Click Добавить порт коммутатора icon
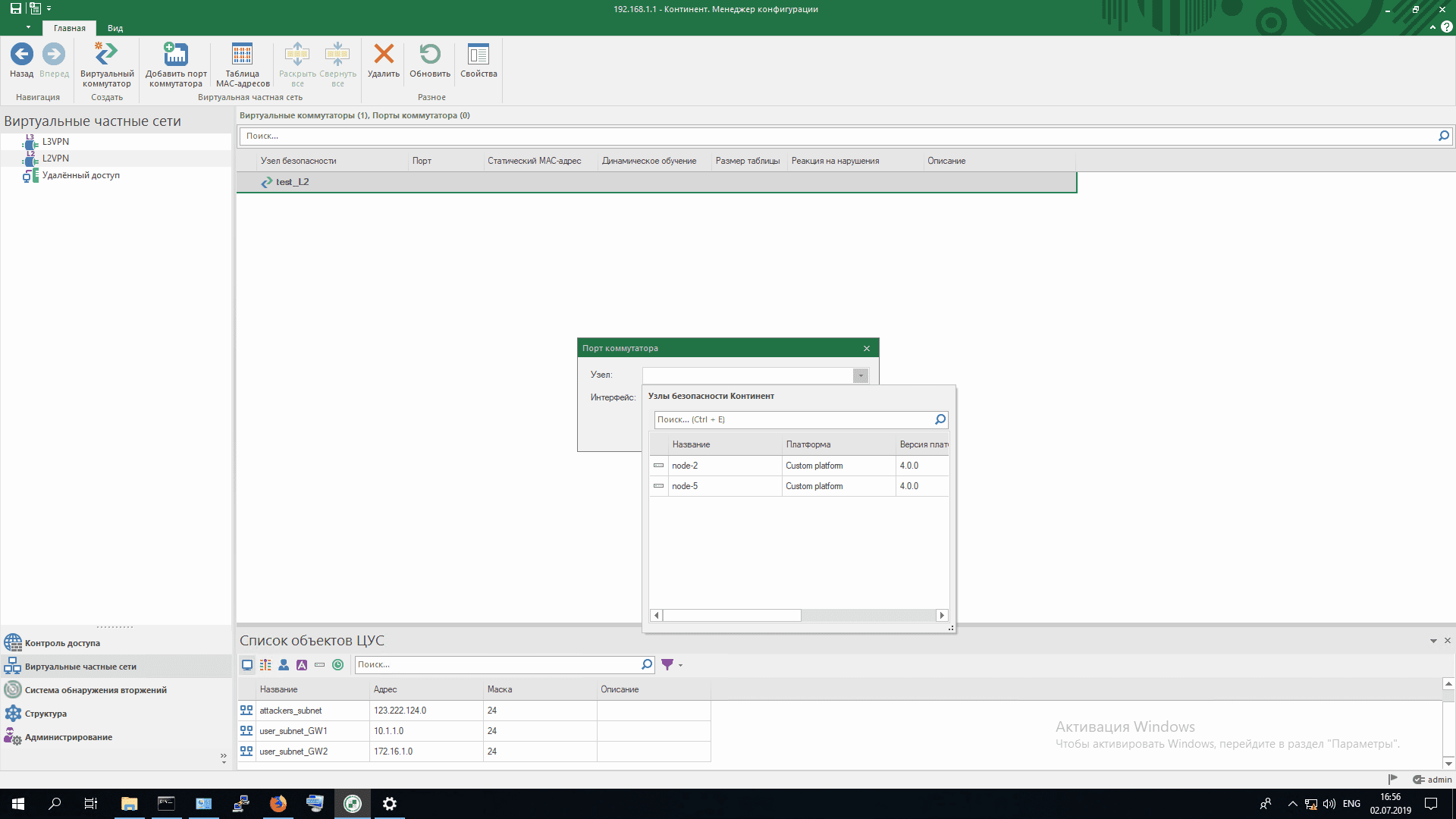This screenshot has width=1456, height=819. (x=176, y=55)
